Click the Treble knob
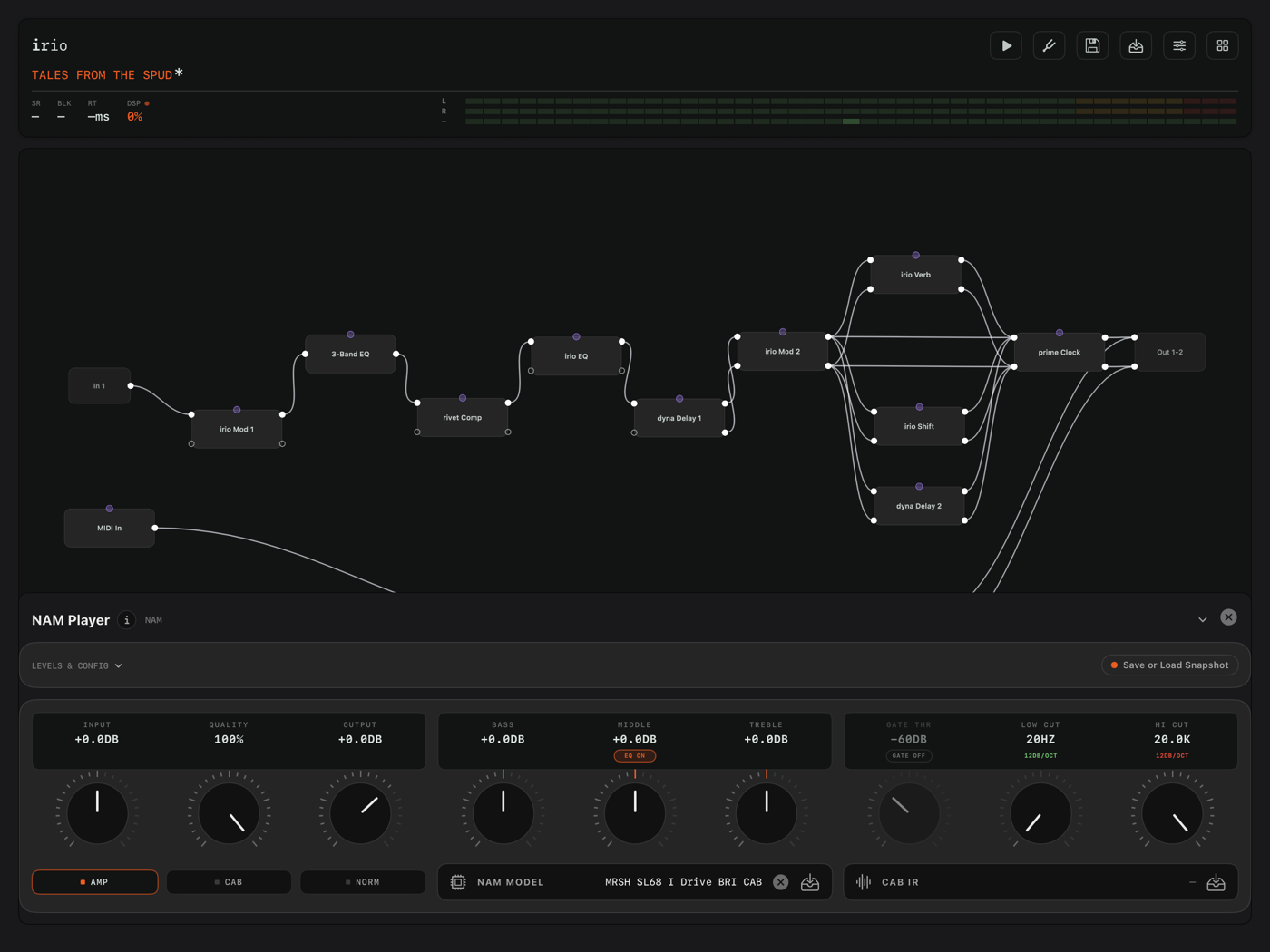 tap(767, 813)
